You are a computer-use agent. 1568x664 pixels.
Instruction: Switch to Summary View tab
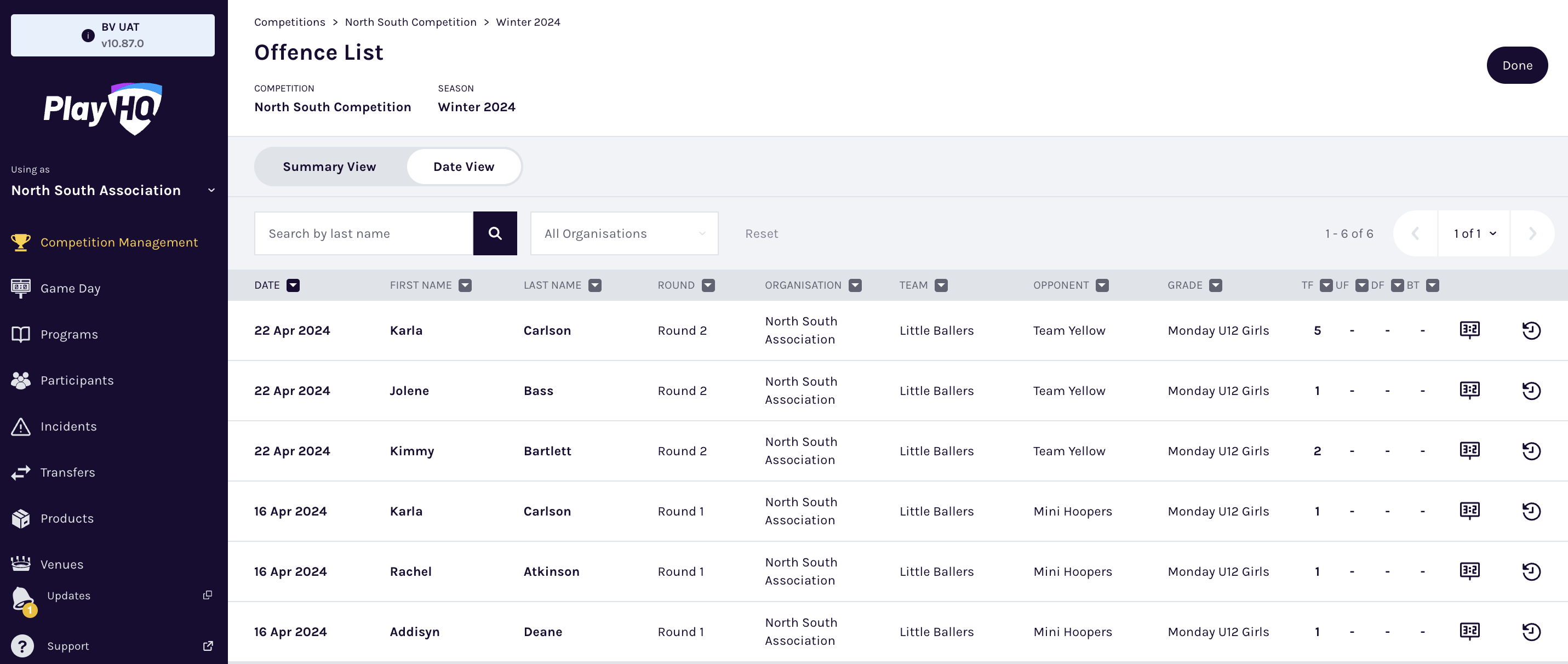[x=329, y=166]
